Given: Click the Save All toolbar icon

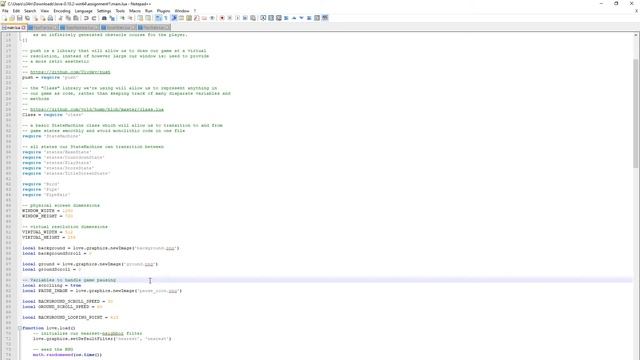Looking at the screenshot, I should 27,18.
